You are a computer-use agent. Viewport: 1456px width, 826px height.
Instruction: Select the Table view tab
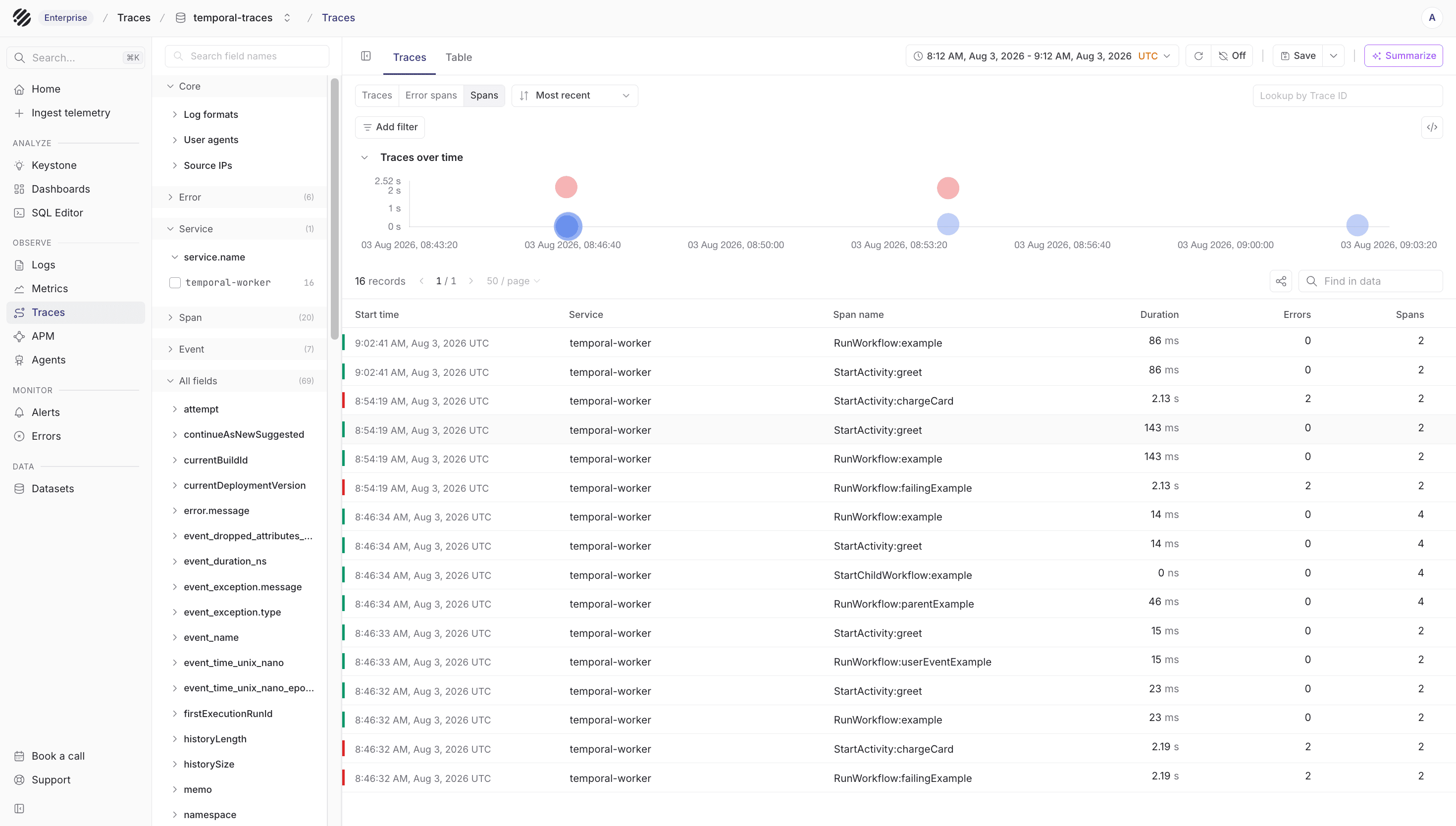coord(458,57)
